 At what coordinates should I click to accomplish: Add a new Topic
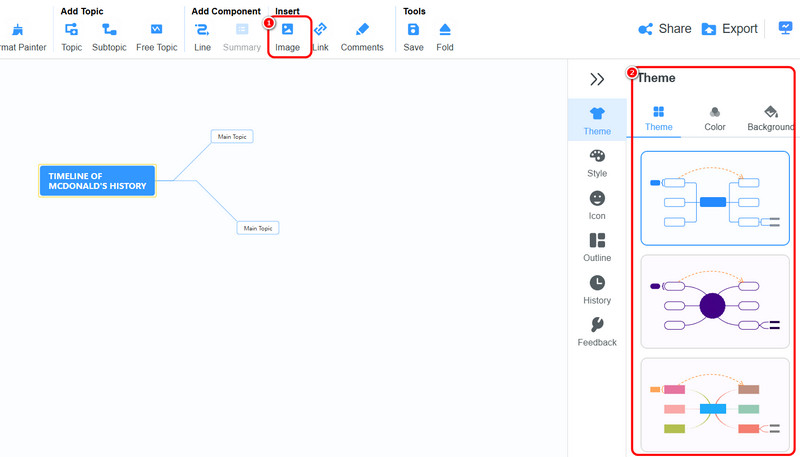point(71,38)
